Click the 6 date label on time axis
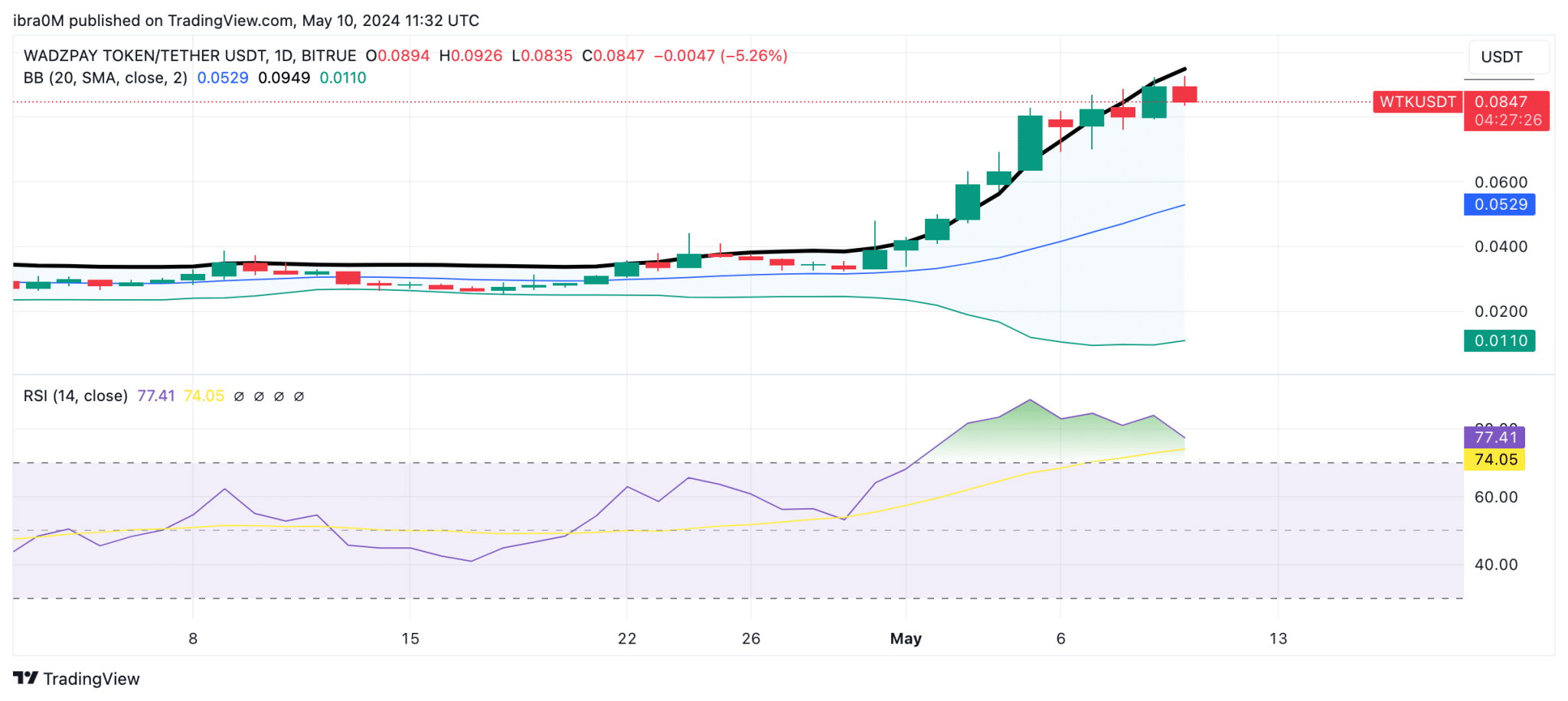Screen dimensions: 1568x701 coord(1060,638)
